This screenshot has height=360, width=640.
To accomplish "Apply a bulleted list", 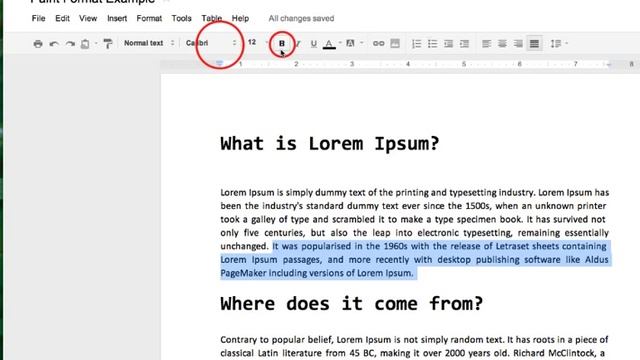I will point(433,43).
